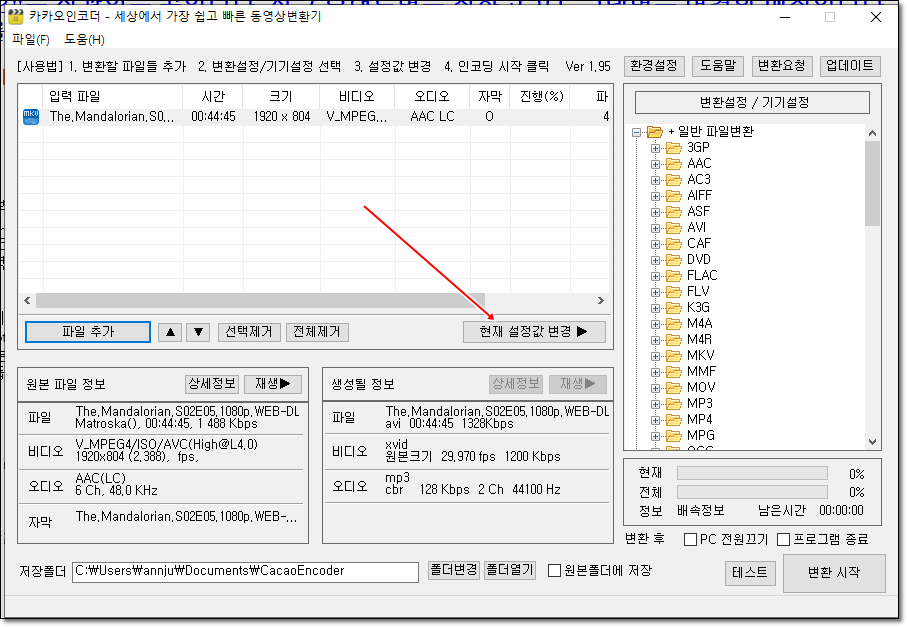Expand the DVD format folder
The height and width of the screenshot is (627, 907).
655,260
